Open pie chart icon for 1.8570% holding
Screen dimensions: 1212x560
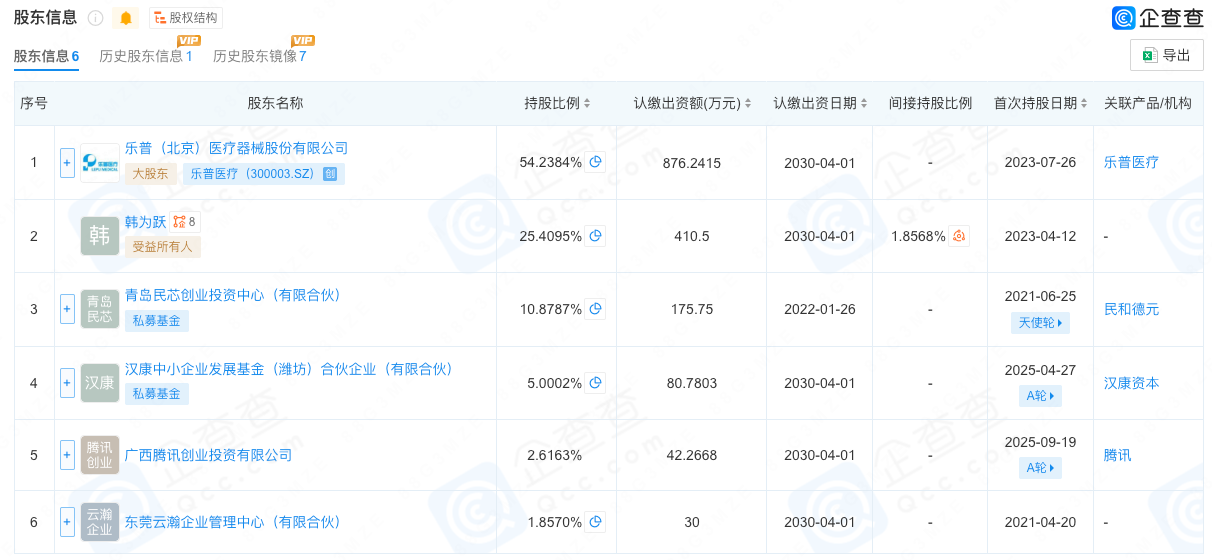595,522
